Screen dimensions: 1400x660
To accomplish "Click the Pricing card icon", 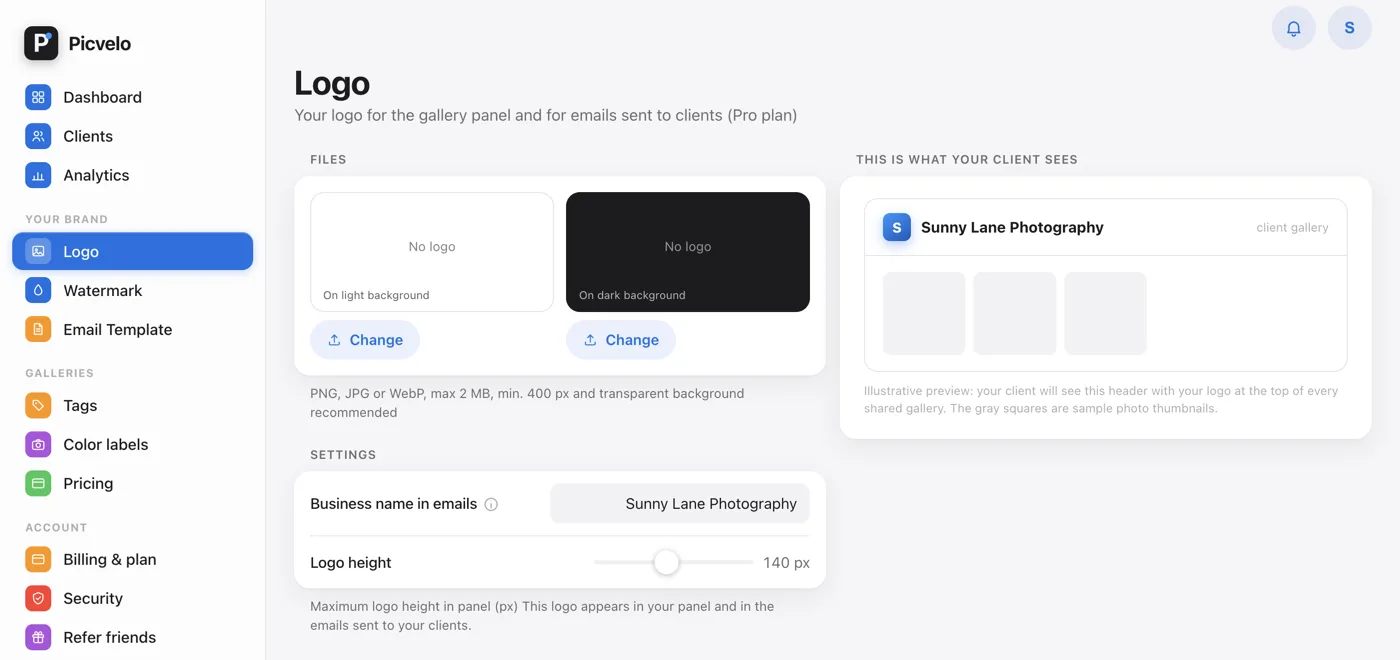I will tap(38, 483).
